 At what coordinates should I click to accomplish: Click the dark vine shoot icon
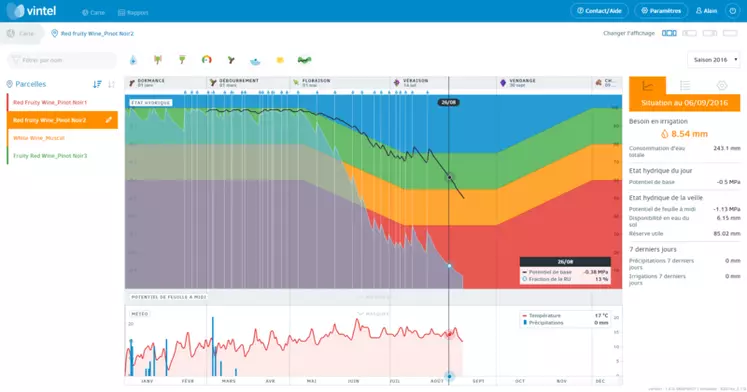[x=231, y=60]
